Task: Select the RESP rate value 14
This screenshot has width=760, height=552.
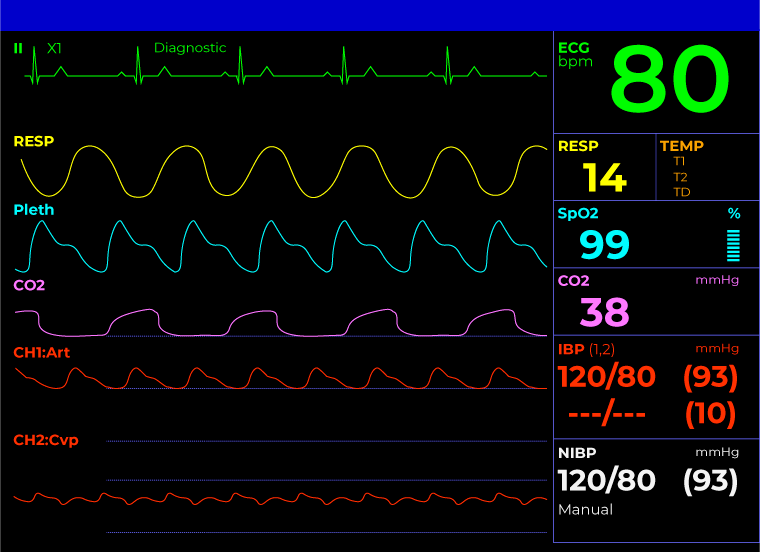Action: click(604, 177)
